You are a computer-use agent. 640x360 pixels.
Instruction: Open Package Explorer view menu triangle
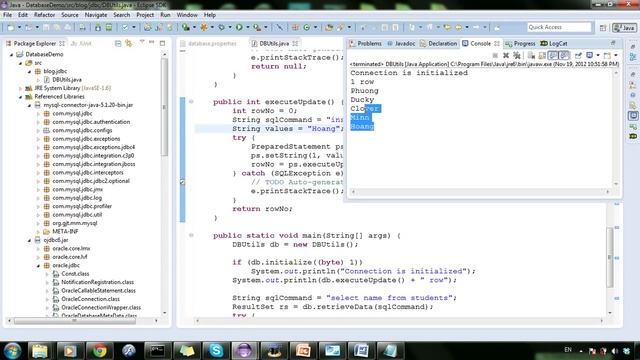pyautogui.click(x=142, y=42)
